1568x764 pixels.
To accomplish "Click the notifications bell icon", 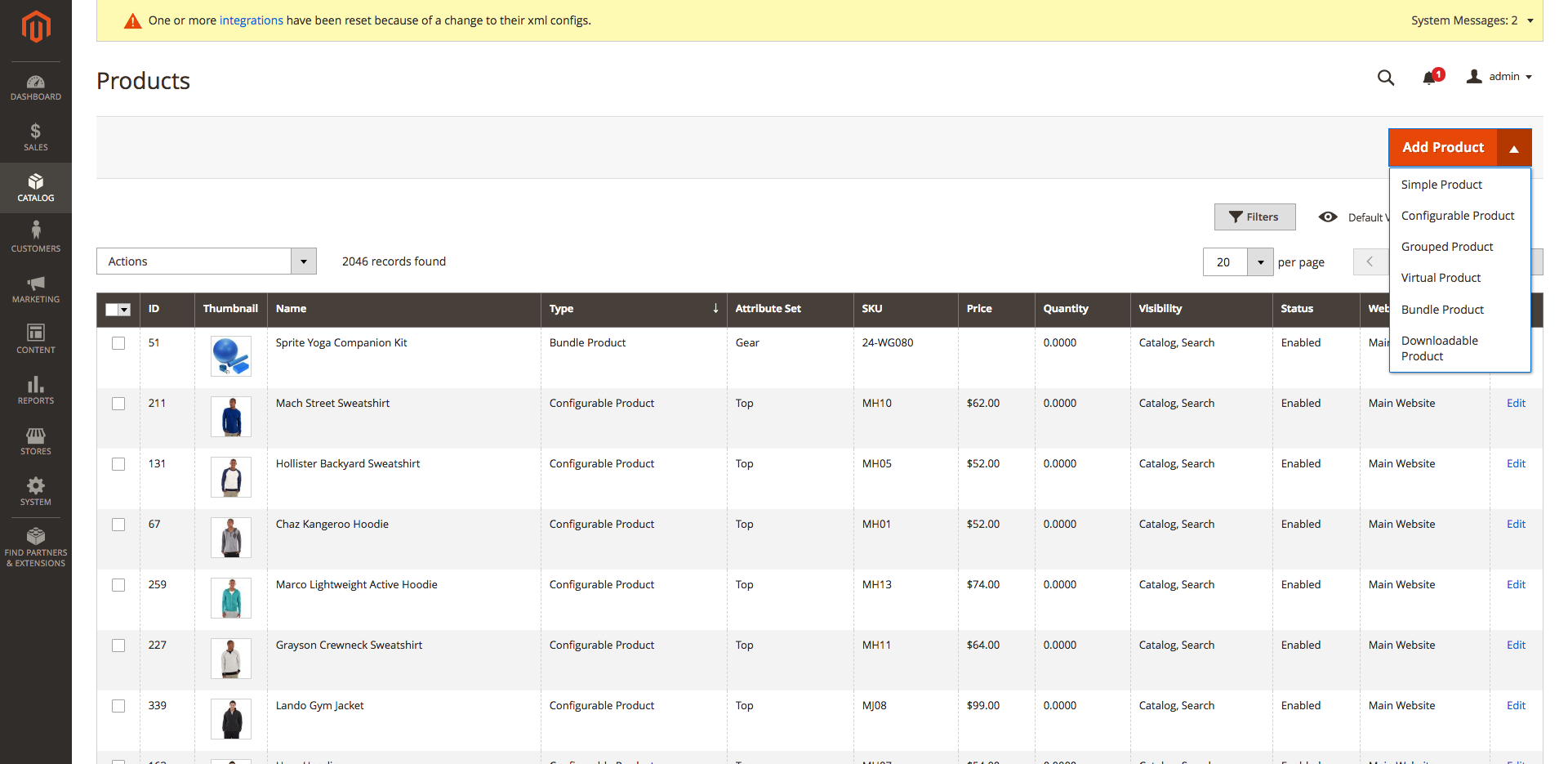I will click(x=1429, y=78).
